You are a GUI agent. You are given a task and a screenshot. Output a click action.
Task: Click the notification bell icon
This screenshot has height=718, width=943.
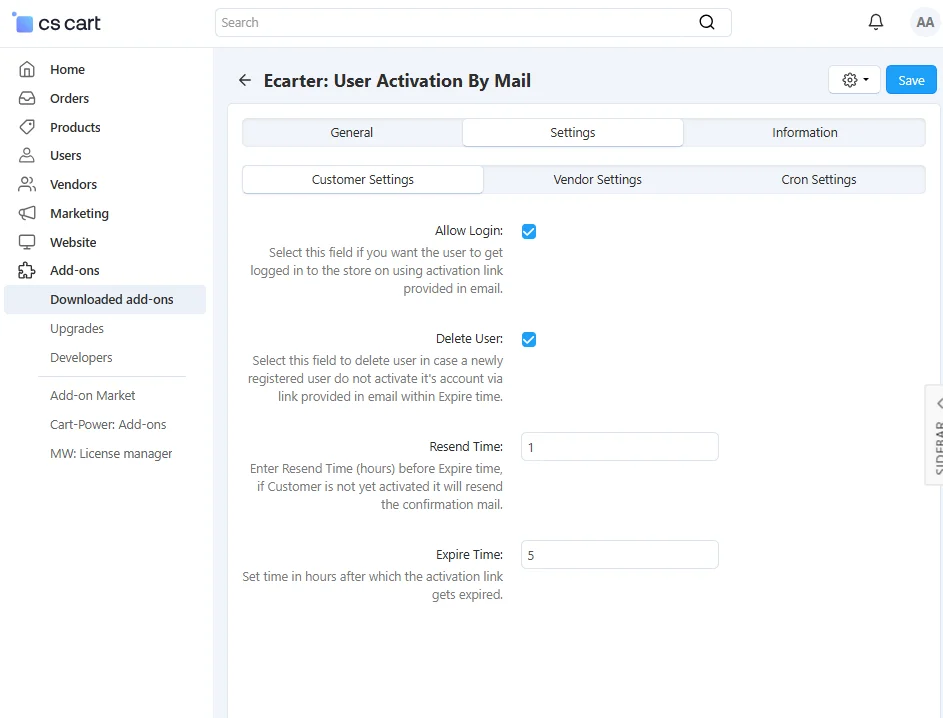coord(876,22)
